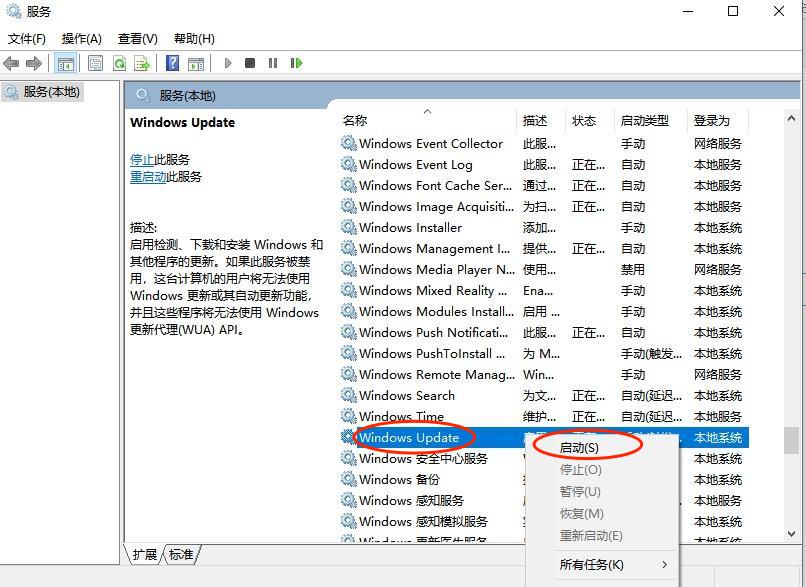Open the 查看(V) menu

tap(136, 38)
